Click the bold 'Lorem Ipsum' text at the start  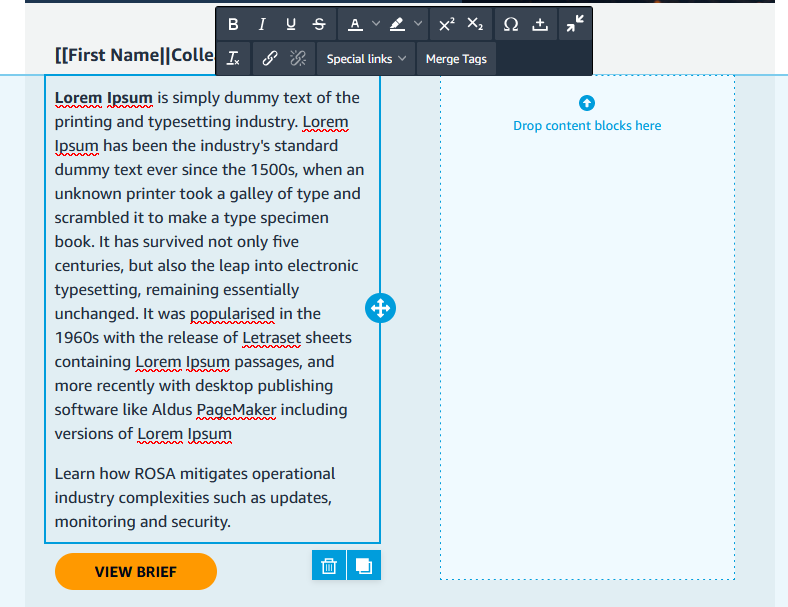click(x=104, y=97)
